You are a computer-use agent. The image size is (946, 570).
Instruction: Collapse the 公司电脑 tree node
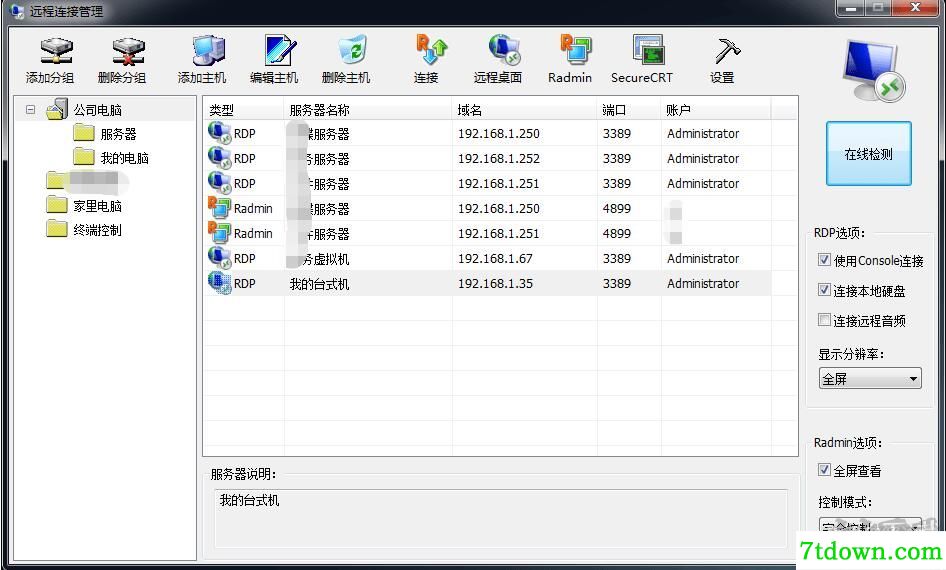(31, 109)
